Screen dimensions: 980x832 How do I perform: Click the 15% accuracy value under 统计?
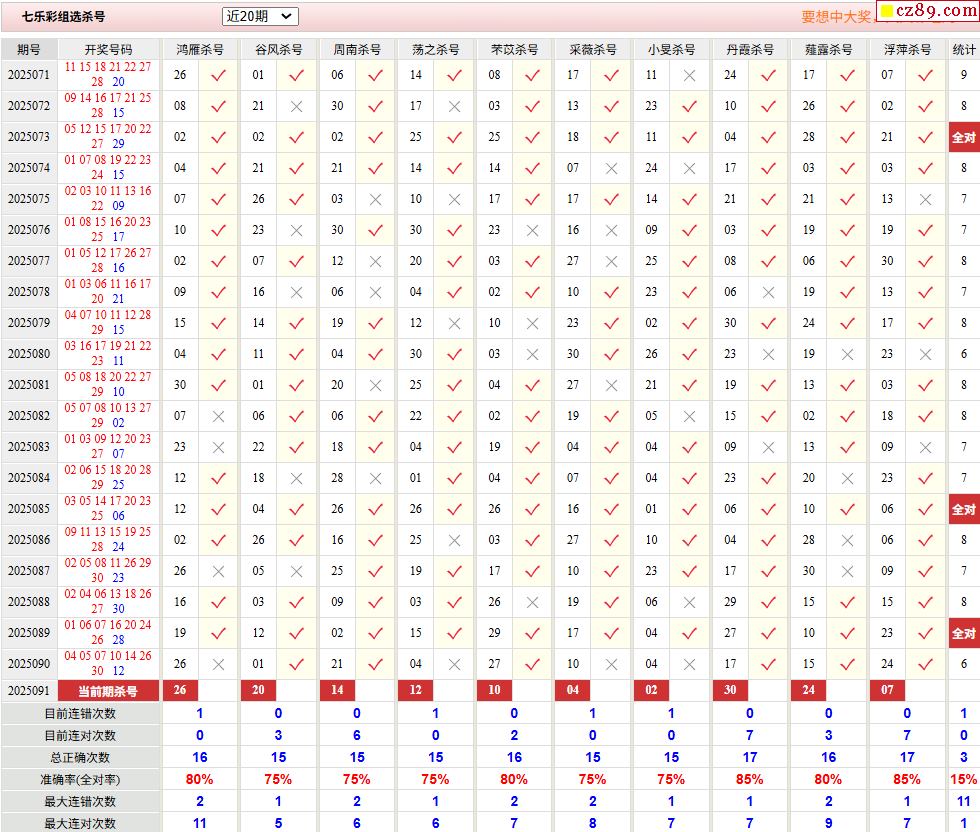(x=963, y=779)
